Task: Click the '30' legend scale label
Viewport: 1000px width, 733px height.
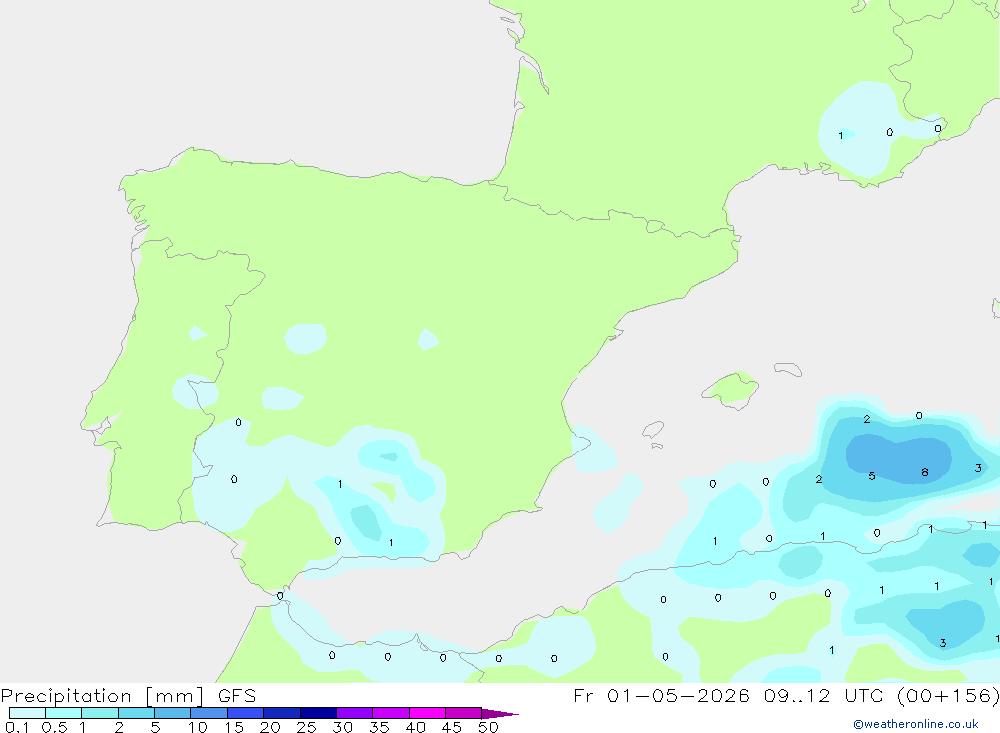Action: click(x=342, y=727)
